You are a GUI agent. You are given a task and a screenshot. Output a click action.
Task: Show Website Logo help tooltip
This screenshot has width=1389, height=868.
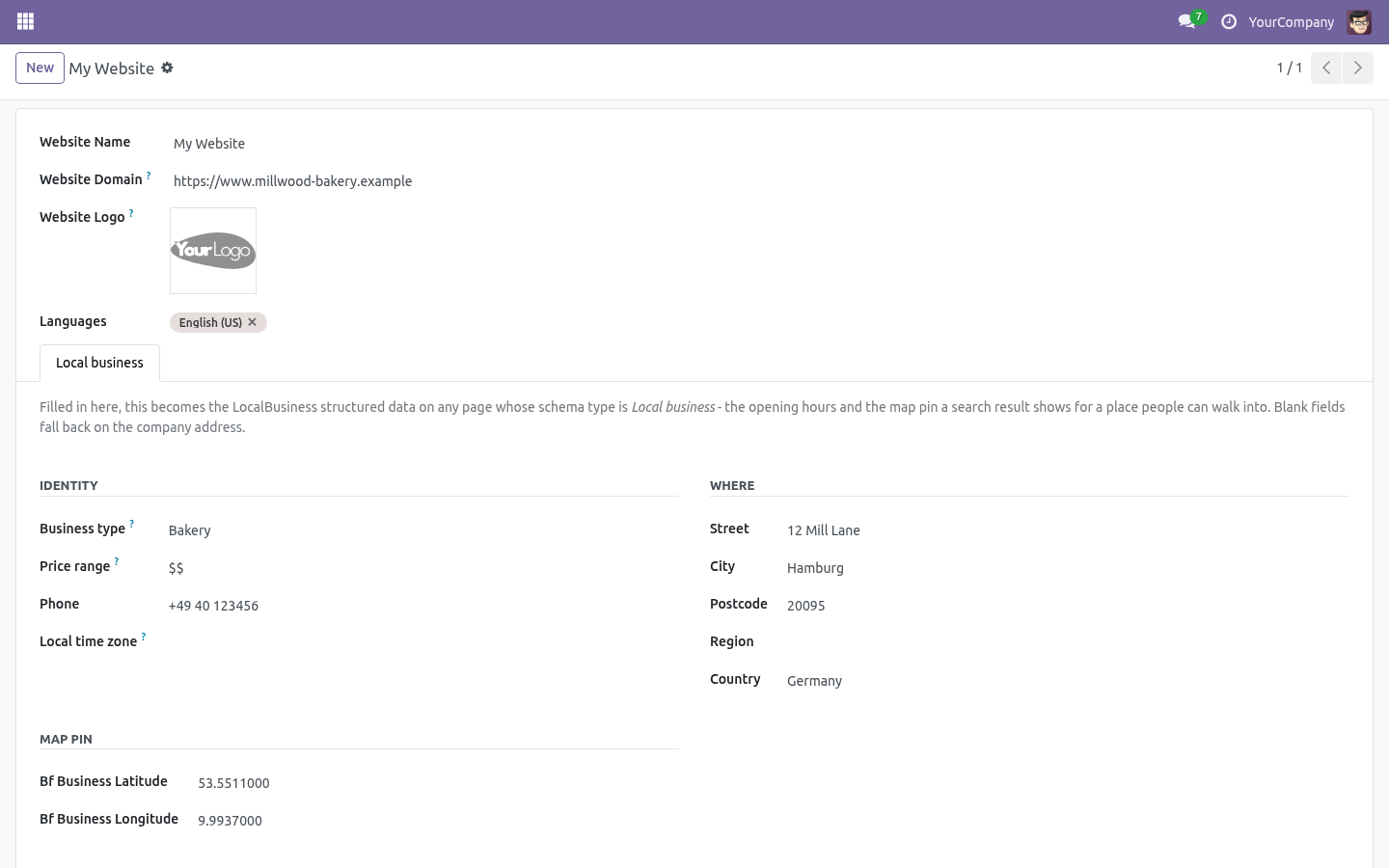coord(131,213)
